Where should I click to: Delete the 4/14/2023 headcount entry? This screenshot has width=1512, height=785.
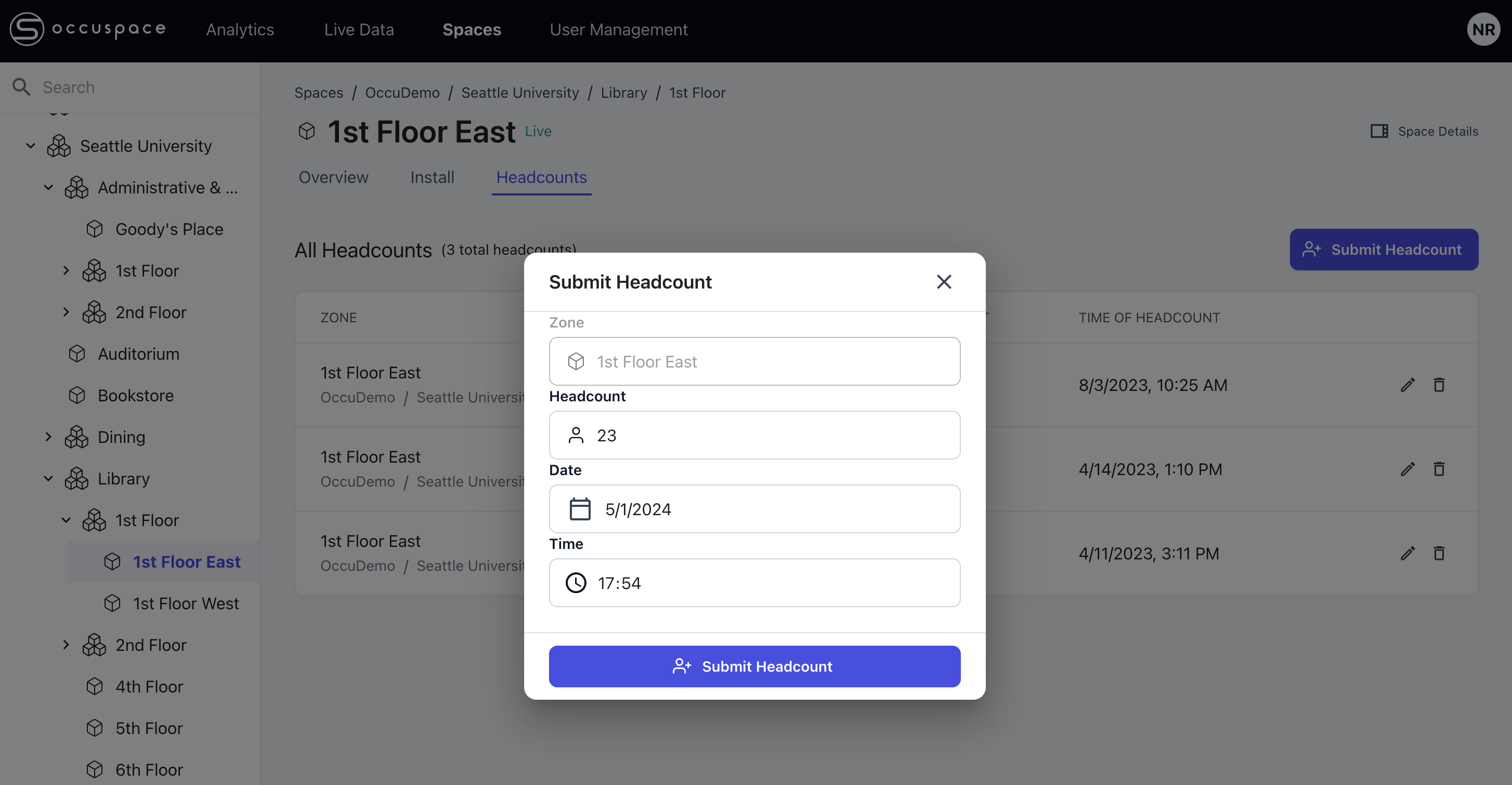(1439, 469)
